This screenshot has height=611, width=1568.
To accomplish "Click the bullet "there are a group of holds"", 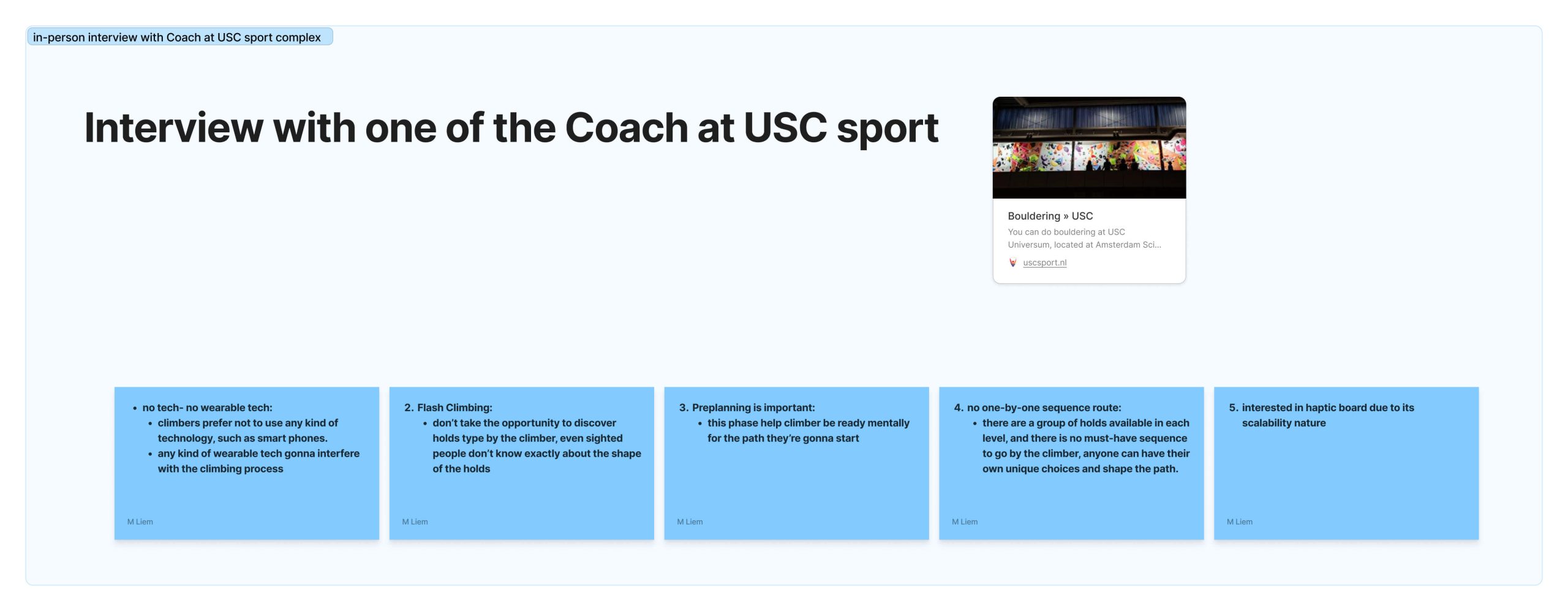I will point(1085,446).
